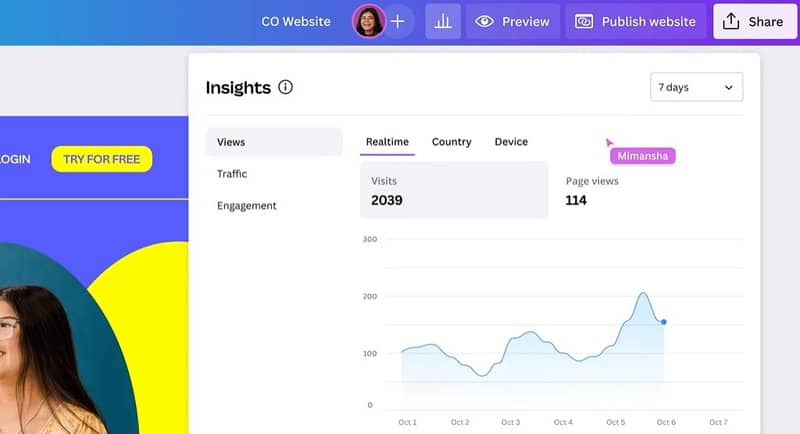Select Views in the Insights sidebar
Image resolution: width=800 pixels, height=434 pixels.
tap(274, 142)
